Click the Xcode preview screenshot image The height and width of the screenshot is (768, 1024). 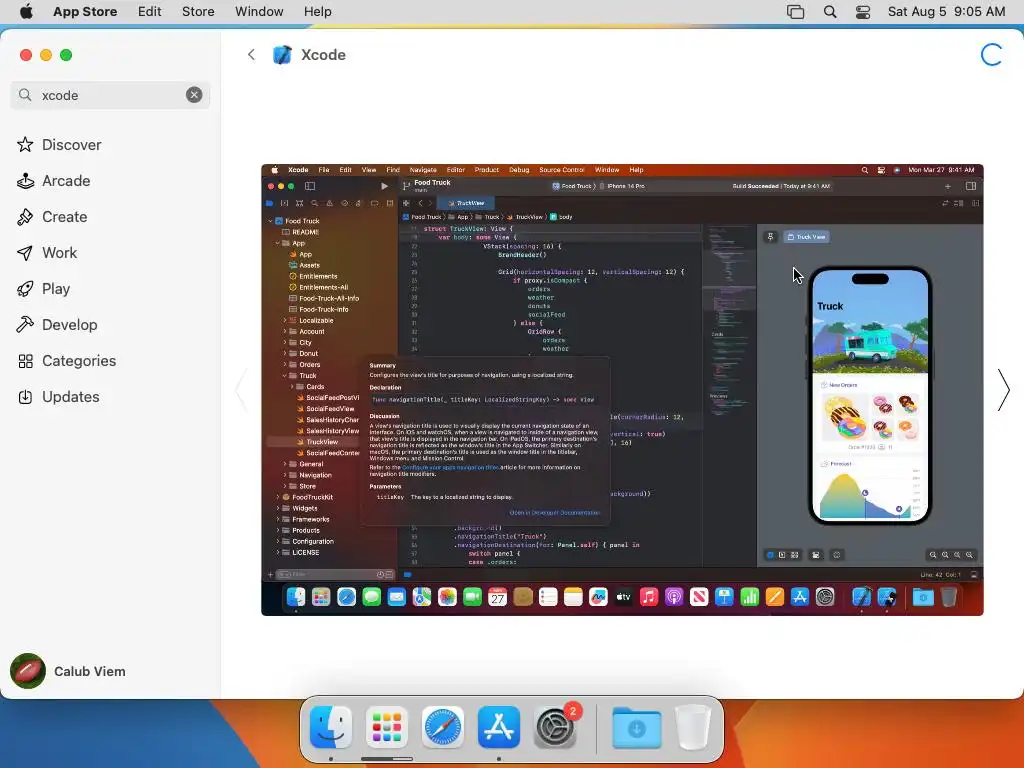pos(622,390)
